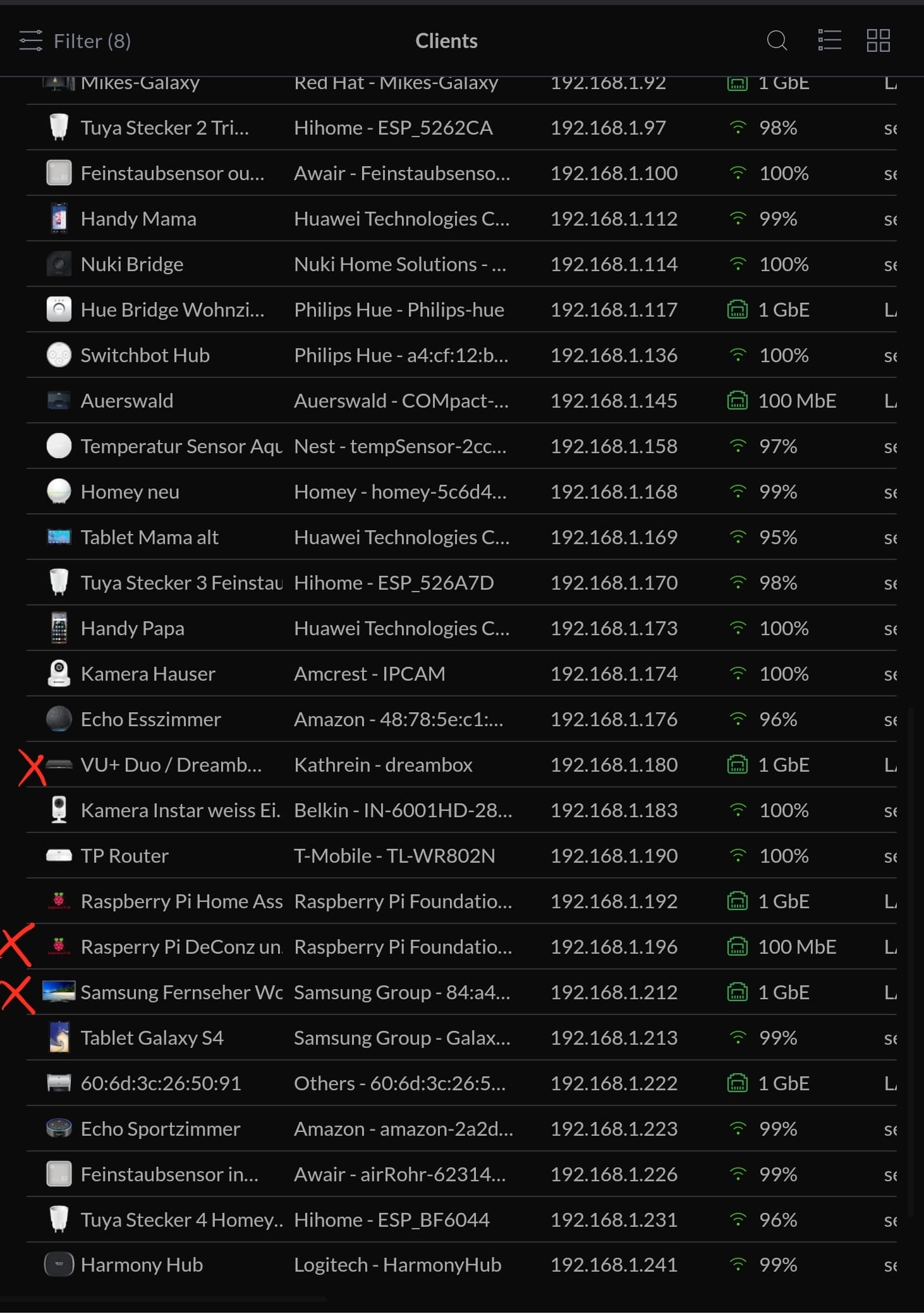Click the Echo Esszimmer speaker icon
Screen dimensions: 924x1314
[x=59, y=719]
